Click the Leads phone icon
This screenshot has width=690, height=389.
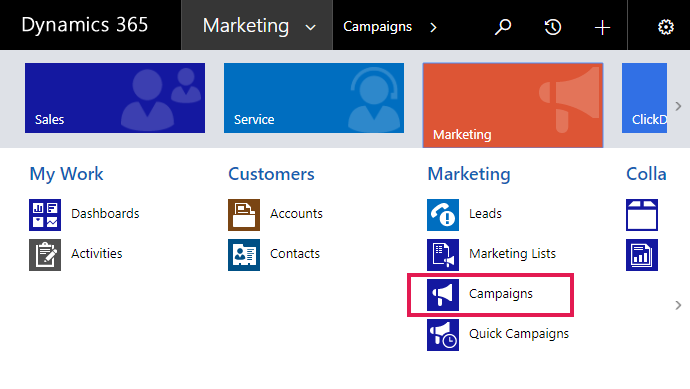coord(443,215)
